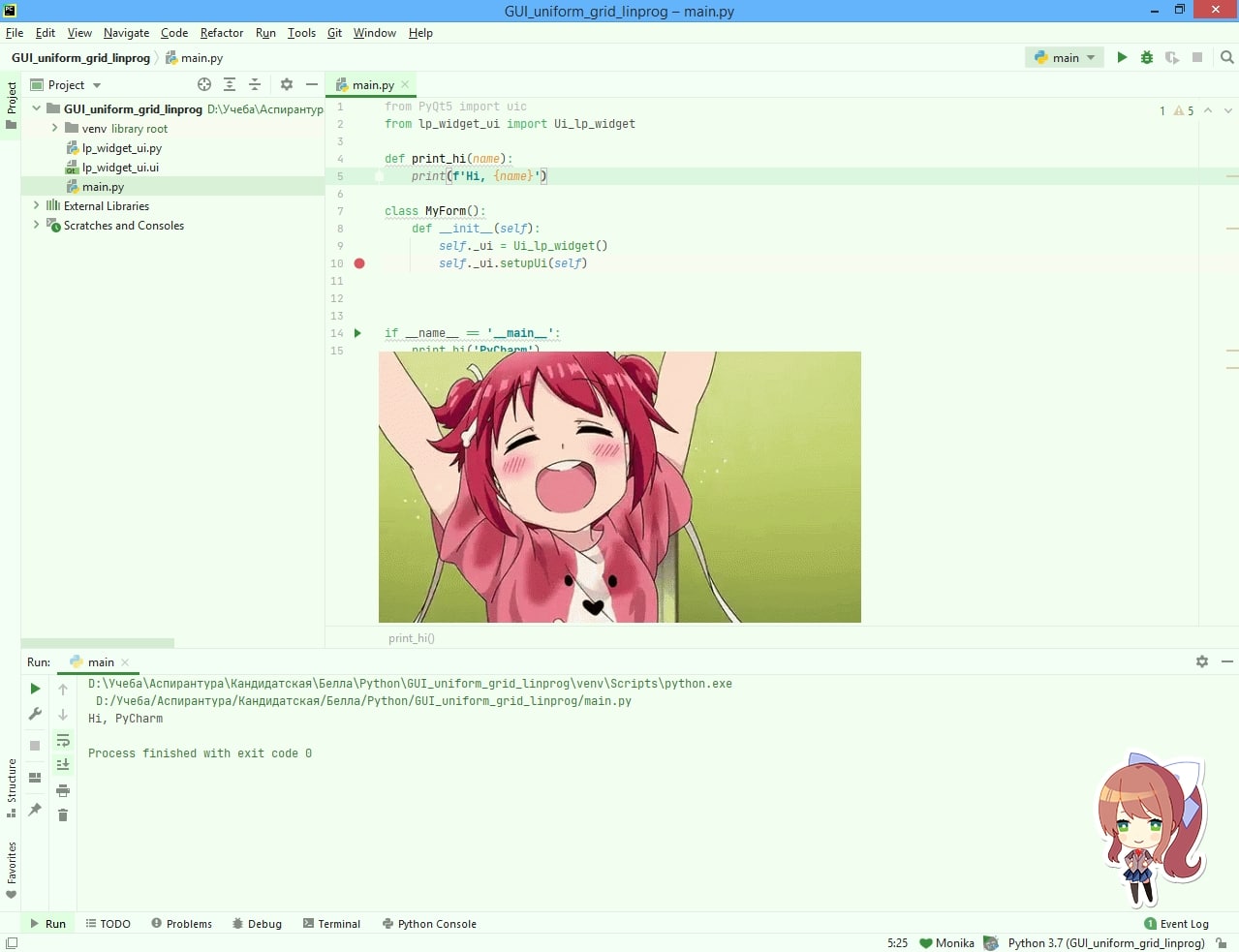The image size is (1239, 952).
Task: Open the Run panel settings gear
Action: (x=1202, y=661)
